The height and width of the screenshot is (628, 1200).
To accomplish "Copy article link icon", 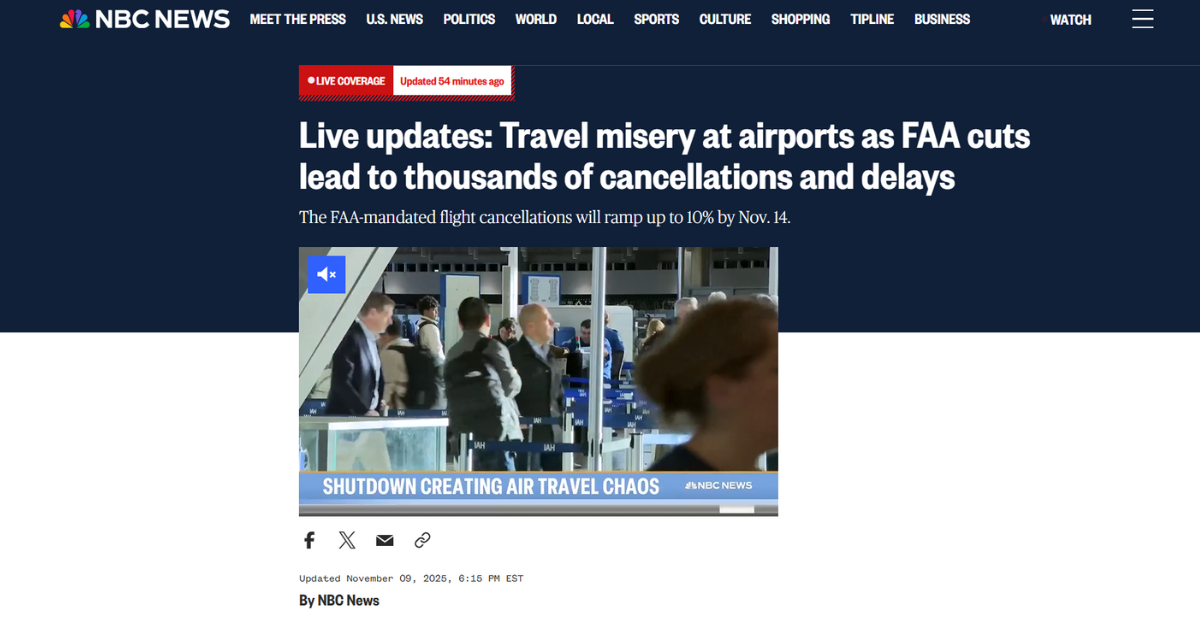I will click(x=422, y=540).
